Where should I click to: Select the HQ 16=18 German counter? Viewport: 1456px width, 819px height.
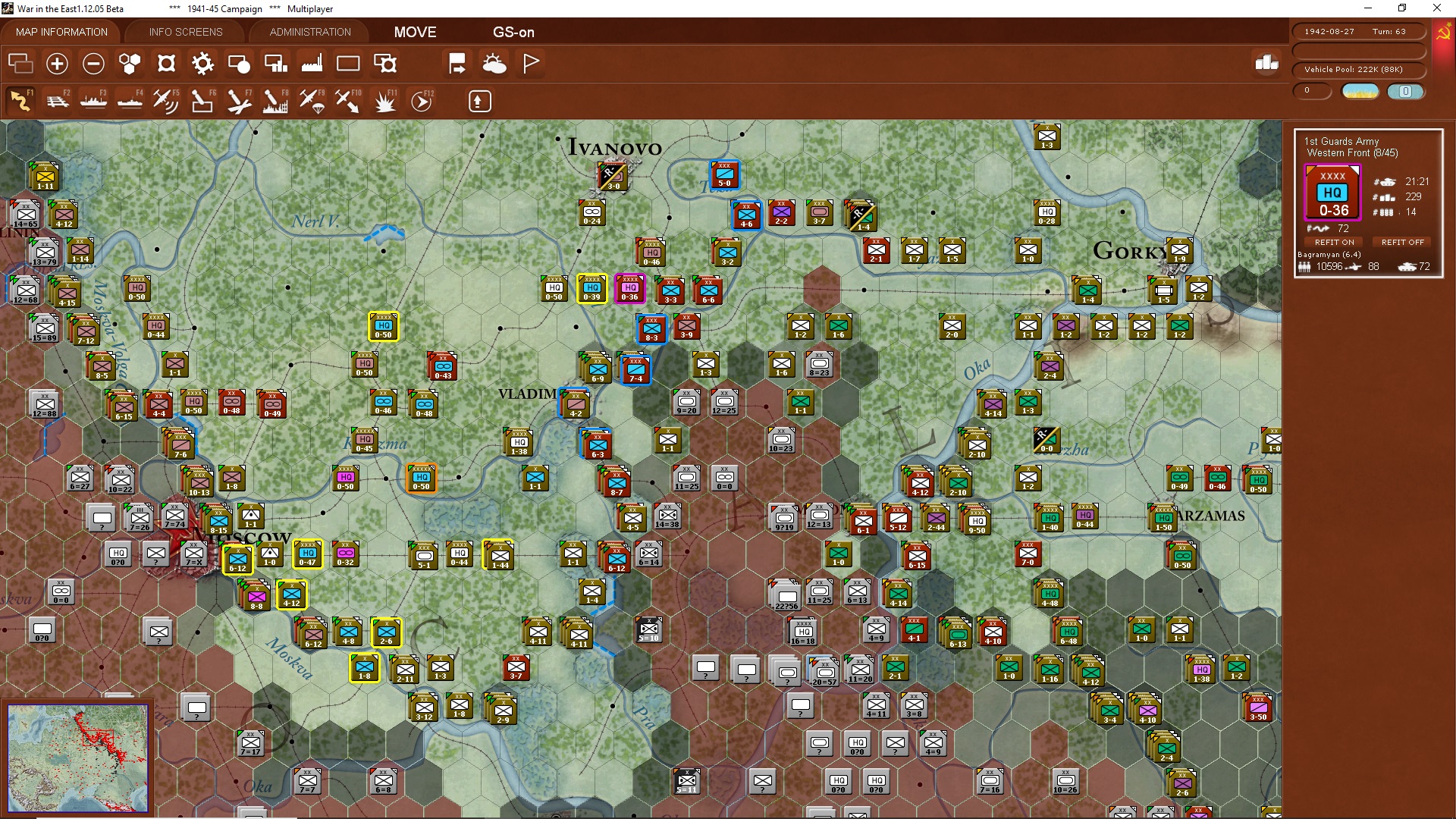coord(803,632)
